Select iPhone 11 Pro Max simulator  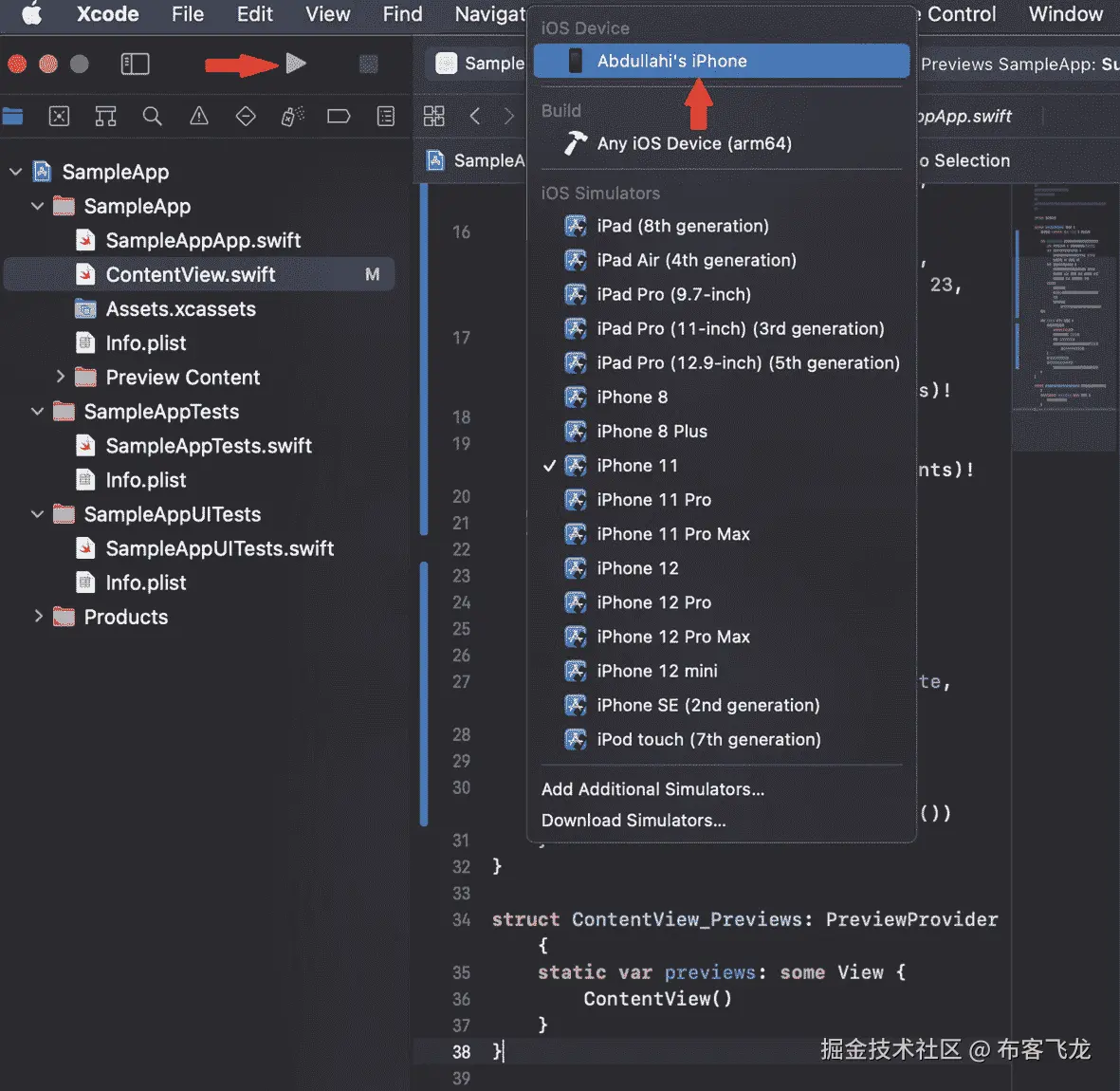click(x=722, y=534)
